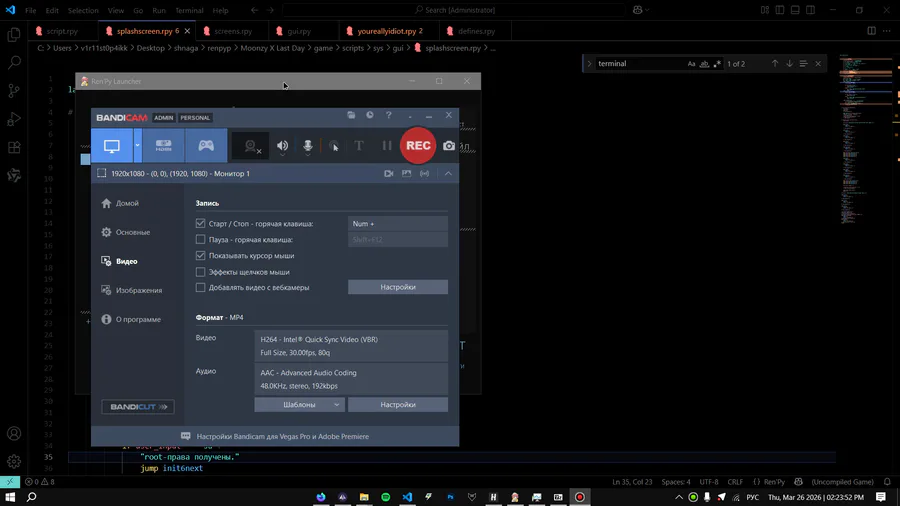The width and height of the screenshot is (900, 506).
Task: Open the CRLF line ending selector in status bar
Action: coord(735,482)
